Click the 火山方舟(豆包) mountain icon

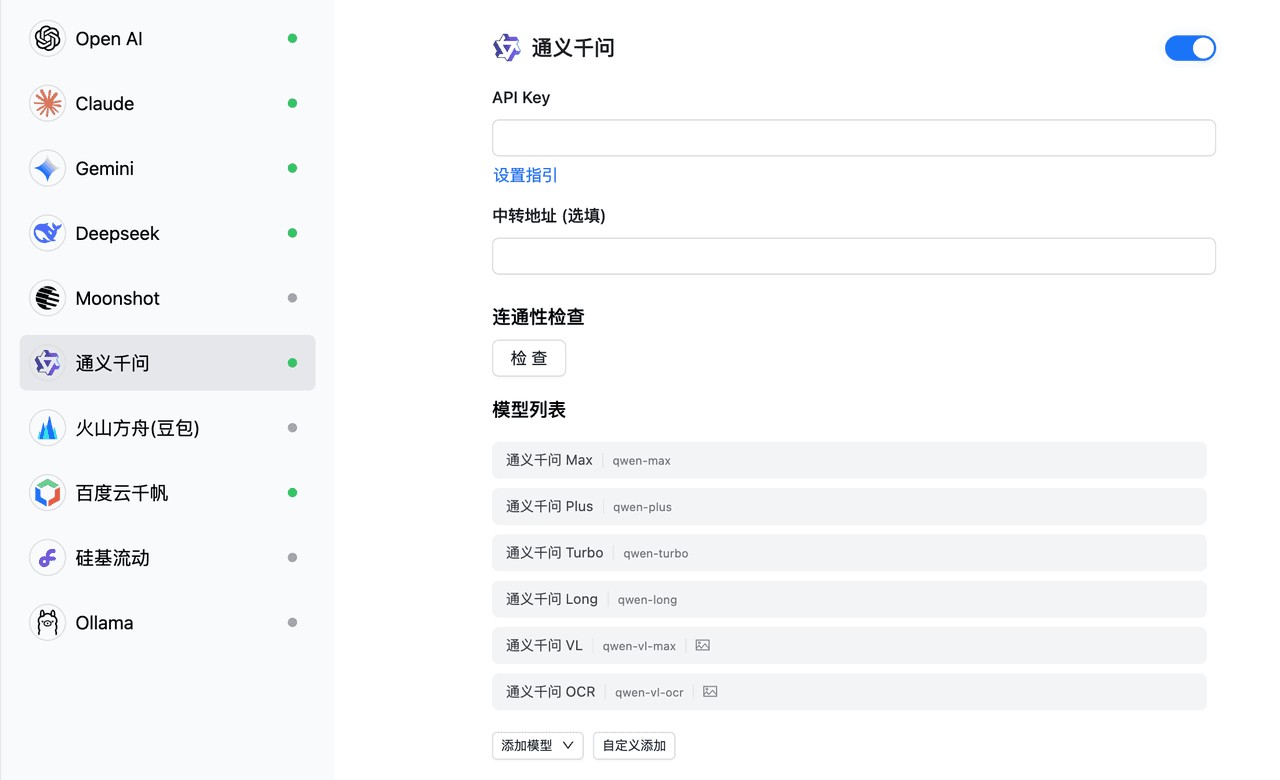(x=47, y=428)
